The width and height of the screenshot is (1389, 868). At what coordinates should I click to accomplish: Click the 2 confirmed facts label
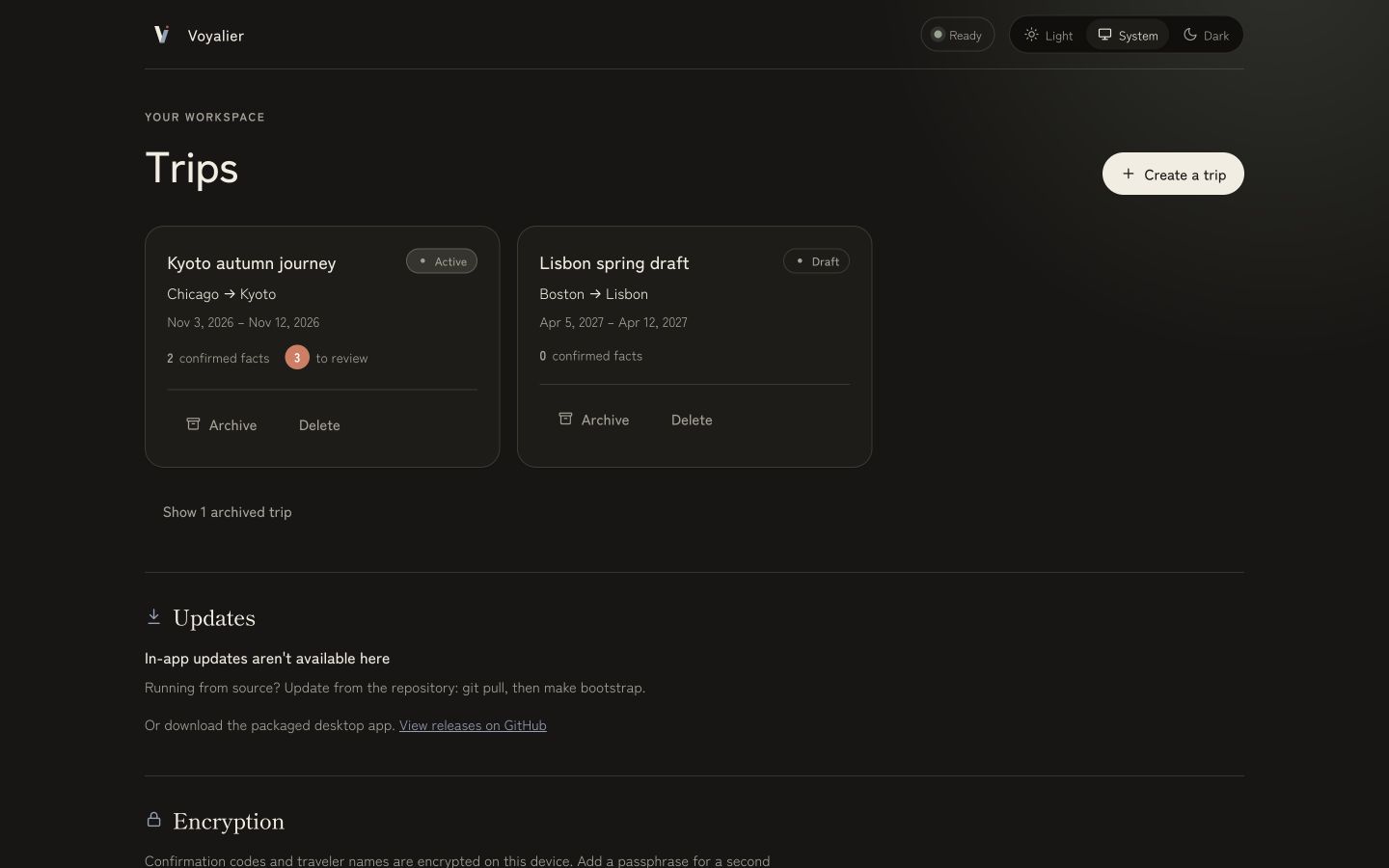click(218, 358)
